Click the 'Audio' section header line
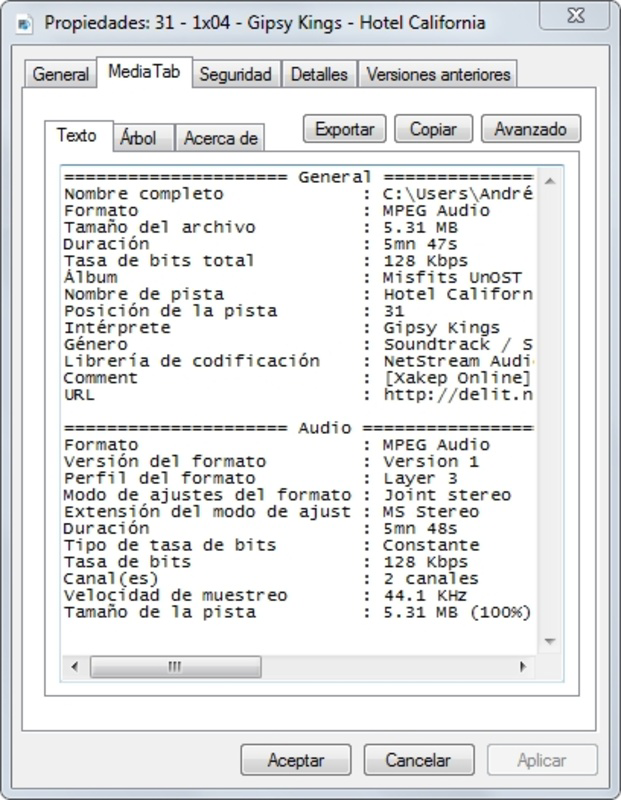The height and width of the screenshot is (800, 621). 298,428
